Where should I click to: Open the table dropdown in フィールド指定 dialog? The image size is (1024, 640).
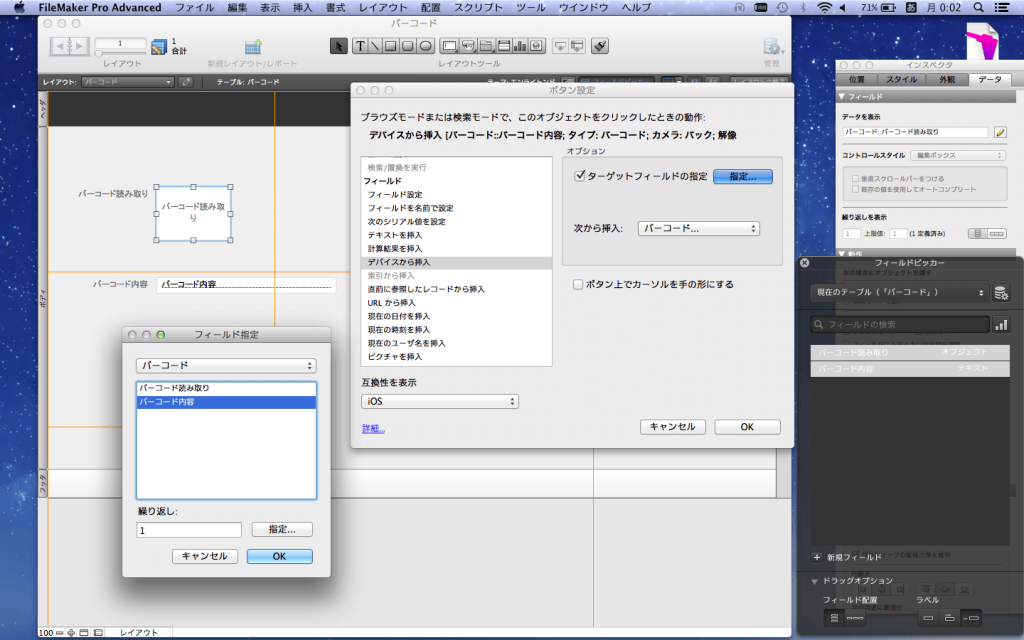pos(225,365)
